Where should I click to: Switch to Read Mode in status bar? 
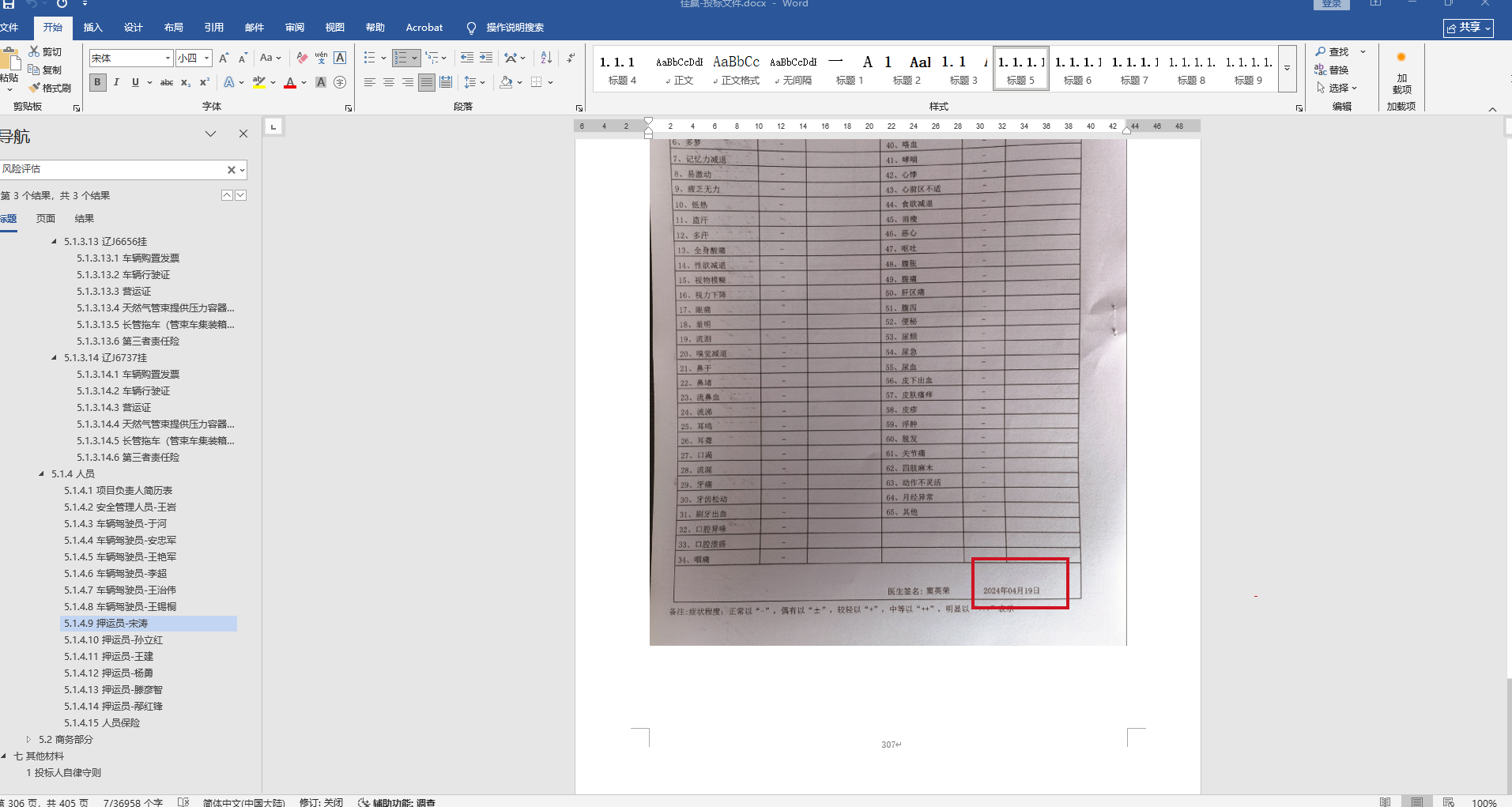click(x=1385, y=801)
